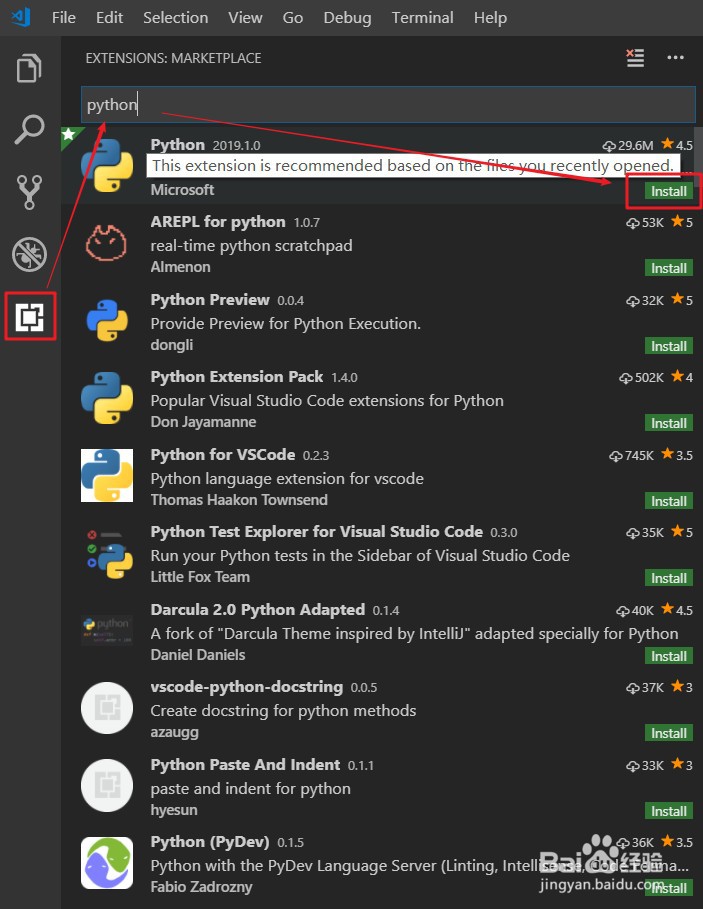Image resolution: width=703 pixels, height=909 pixels.
Task: Open the Go menu
Action: point(293,17)
